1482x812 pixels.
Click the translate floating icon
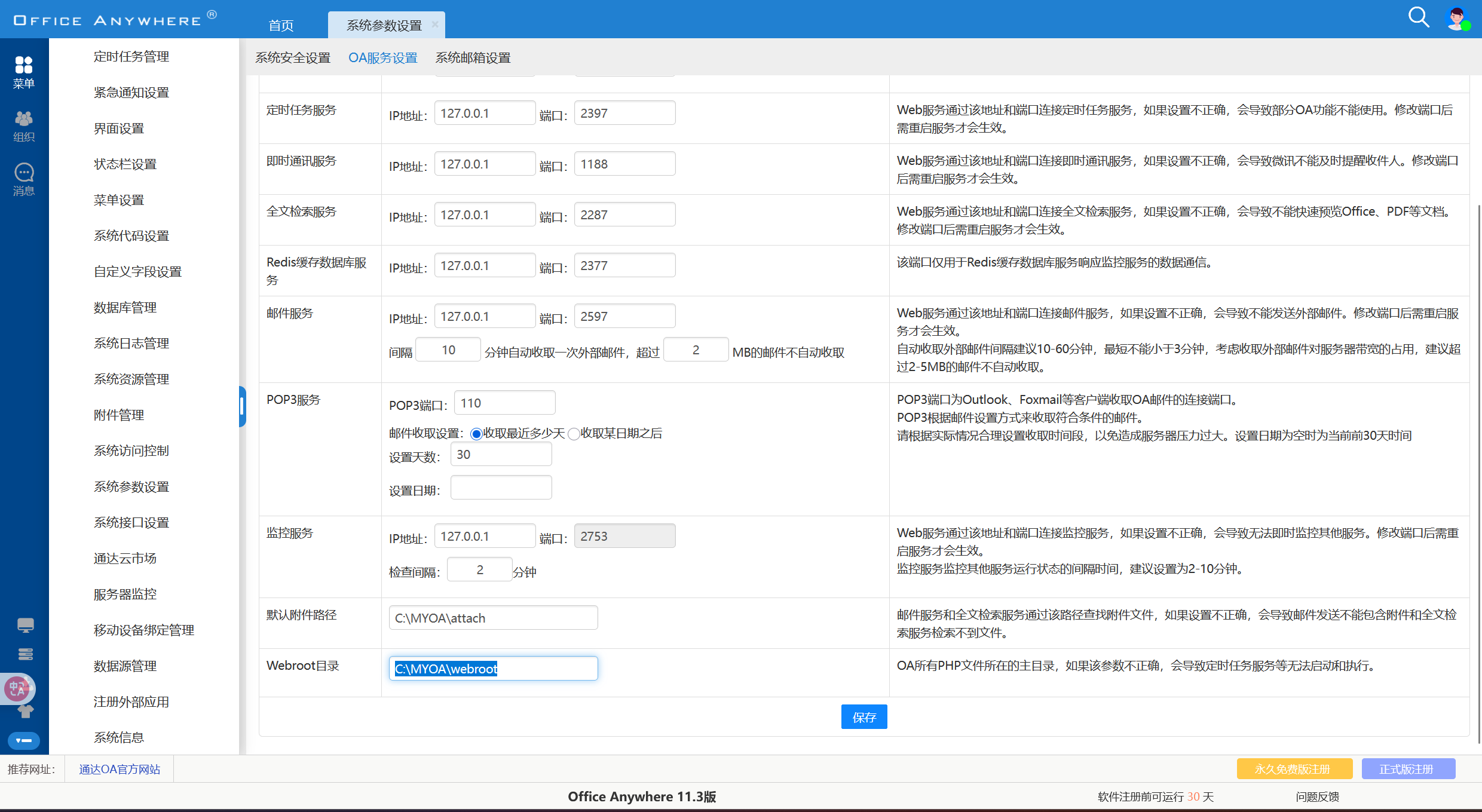18,688
